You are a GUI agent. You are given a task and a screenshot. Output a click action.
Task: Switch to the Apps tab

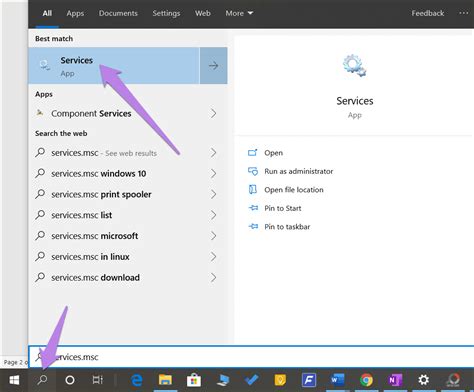[75, 13]
